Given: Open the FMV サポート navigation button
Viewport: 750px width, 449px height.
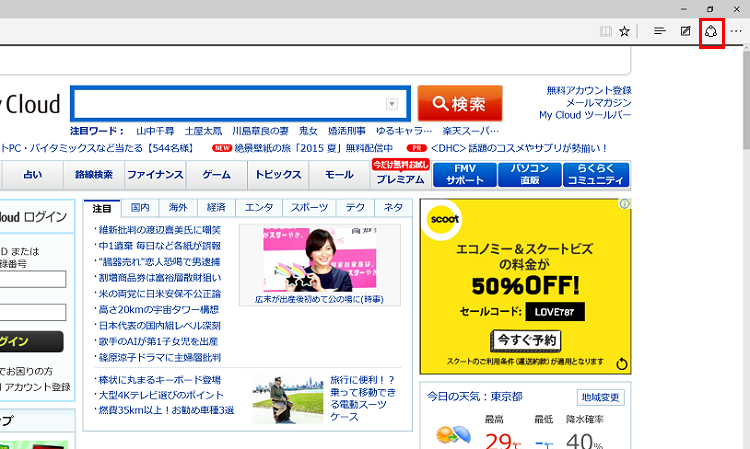Looking at the screenshot, I should click(x=465, y=175).
